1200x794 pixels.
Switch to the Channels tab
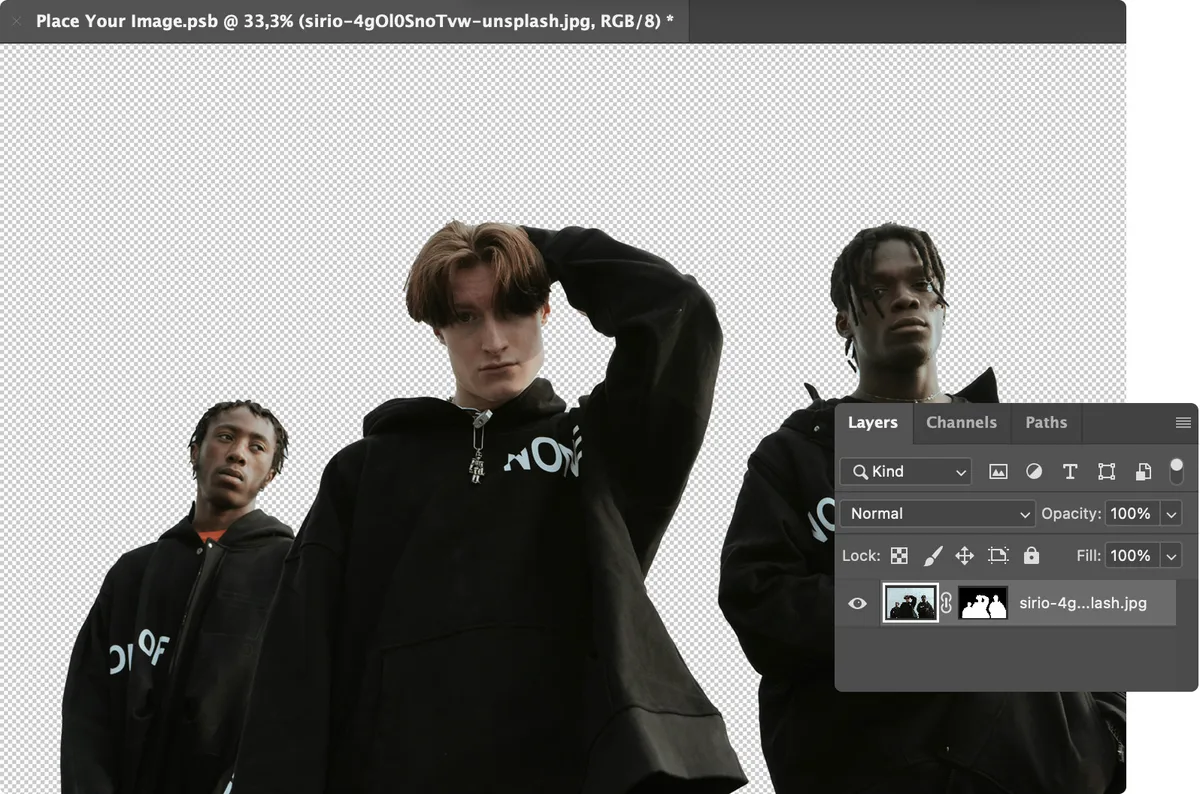(x=961, y=423)
